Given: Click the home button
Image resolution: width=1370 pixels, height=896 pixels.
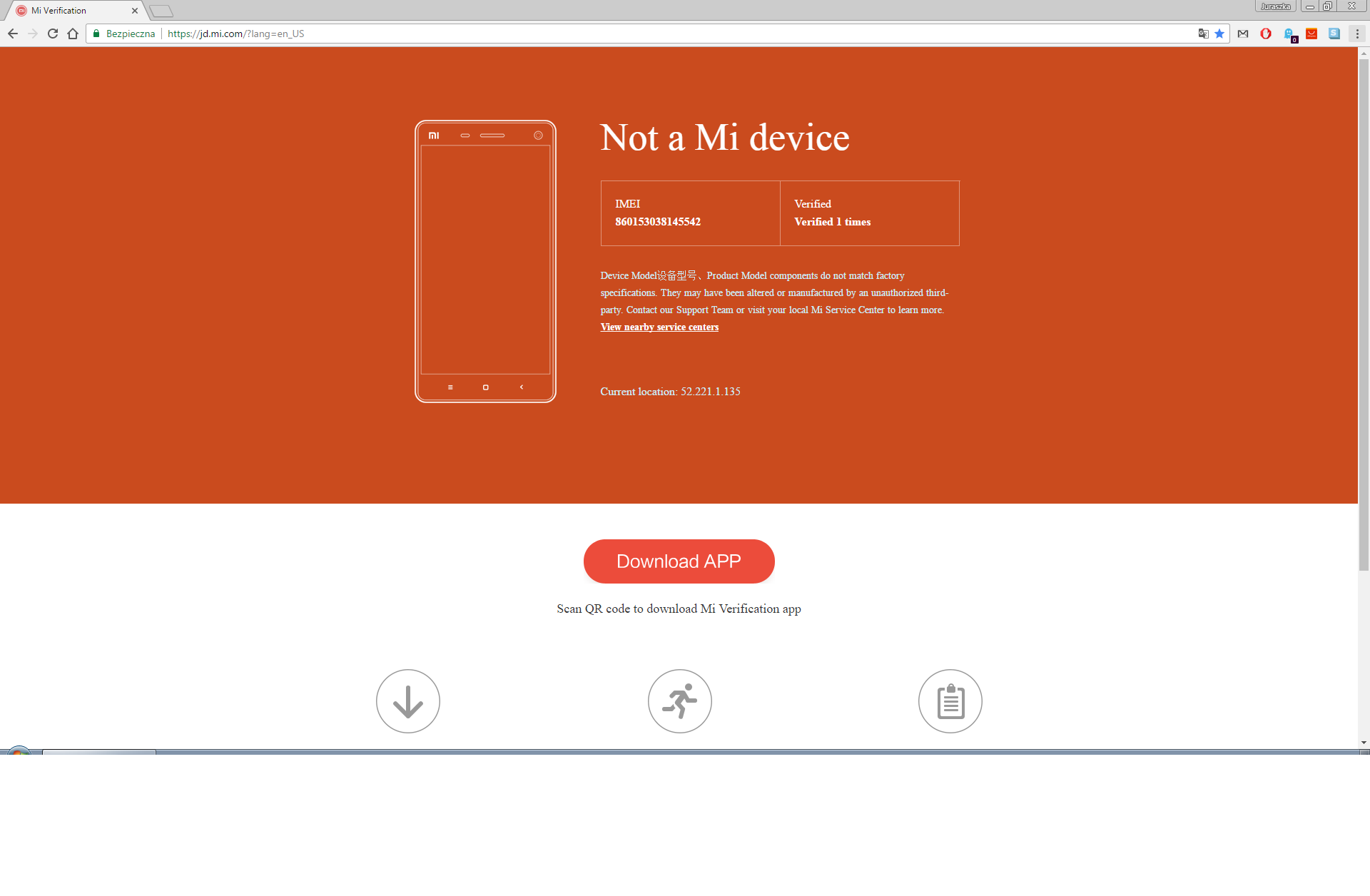Looking at the screenshot, I should tap(73, 34).
